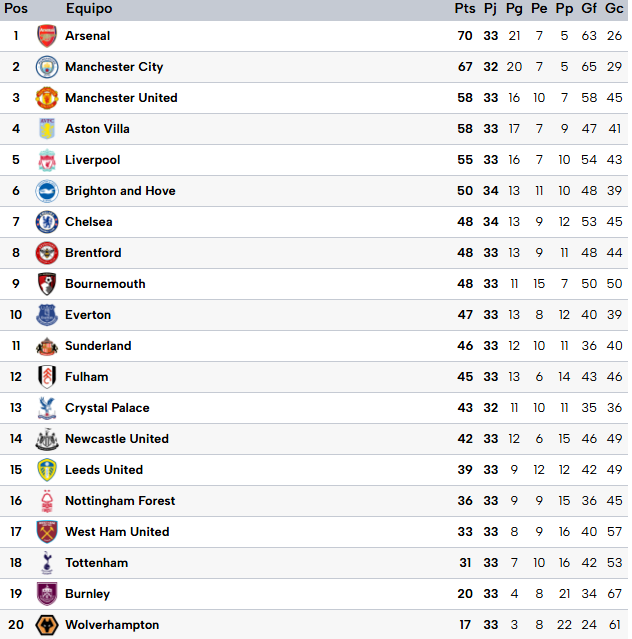
Task: Click the Crystal Palace eagle logo
Action: click(x=47, y=408)
